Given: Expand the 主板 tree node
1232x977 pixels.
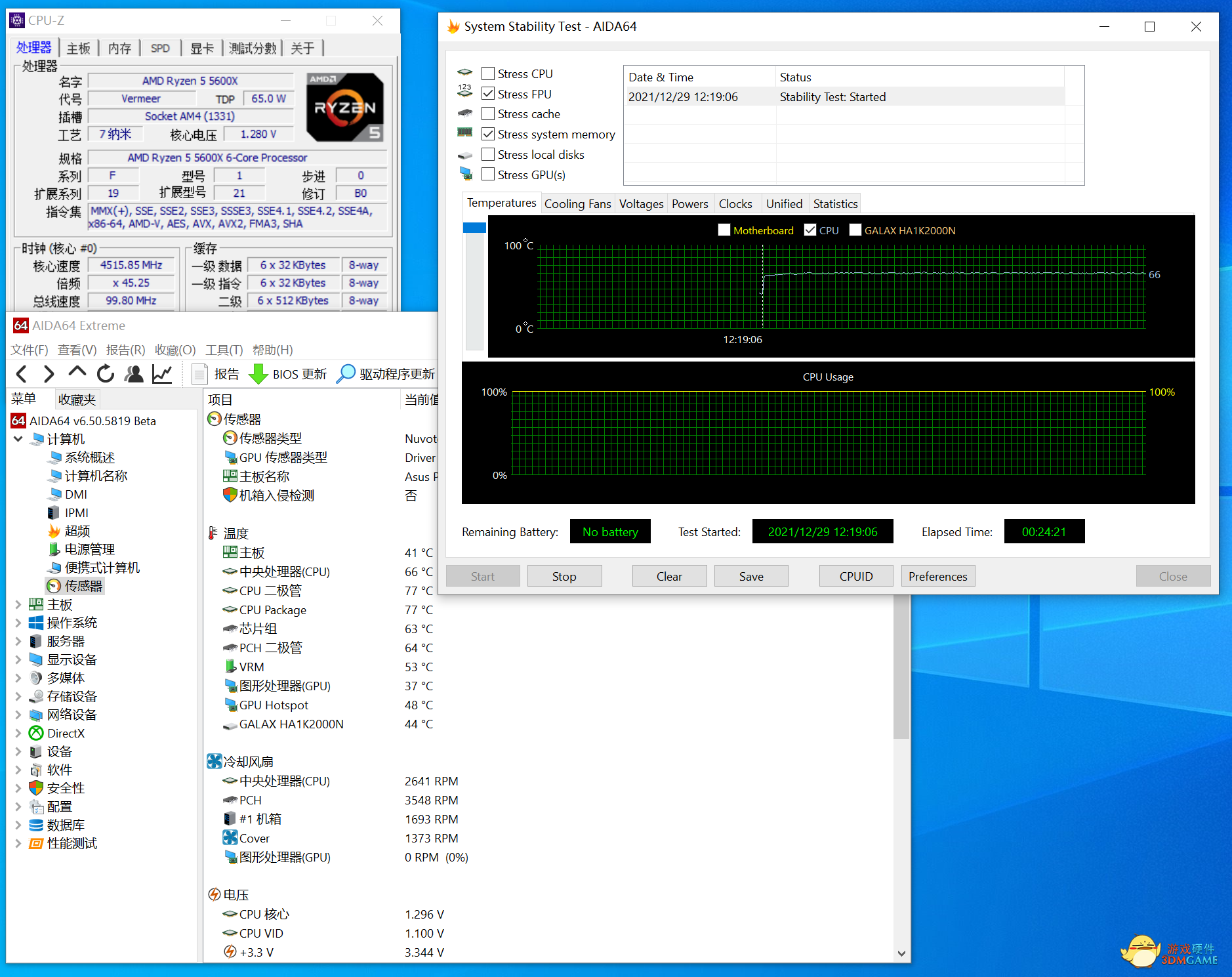Looking at the screenshot, I should (18, 604).
